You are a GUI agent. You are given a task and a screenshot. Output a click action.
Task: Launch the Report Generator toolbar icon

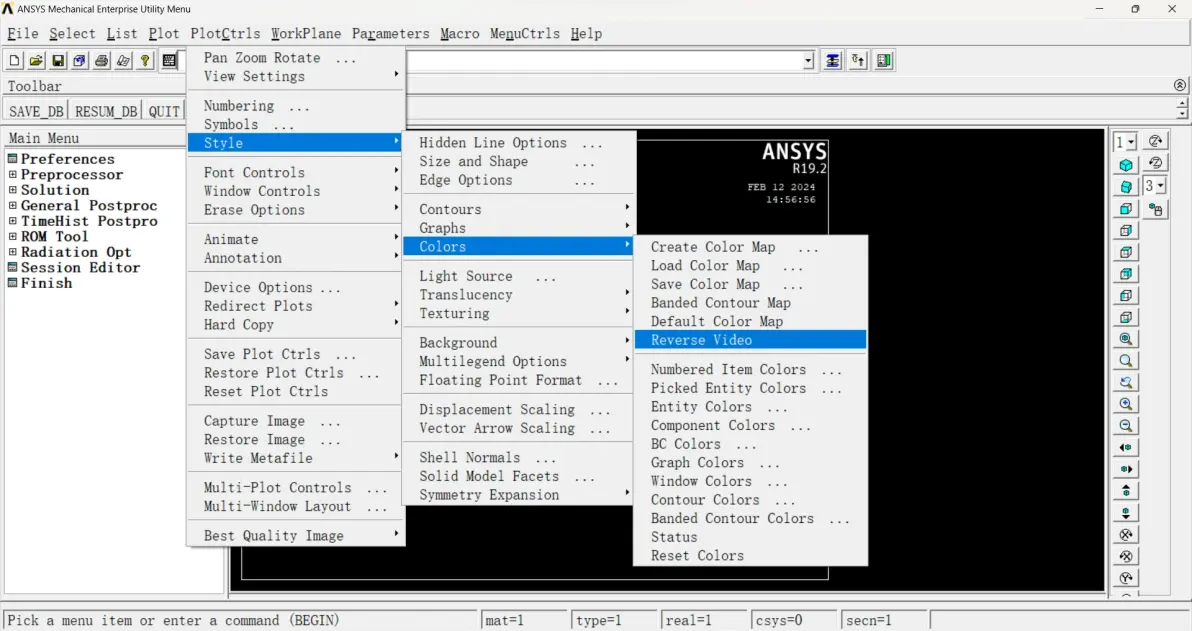click(x=123, y=61)
